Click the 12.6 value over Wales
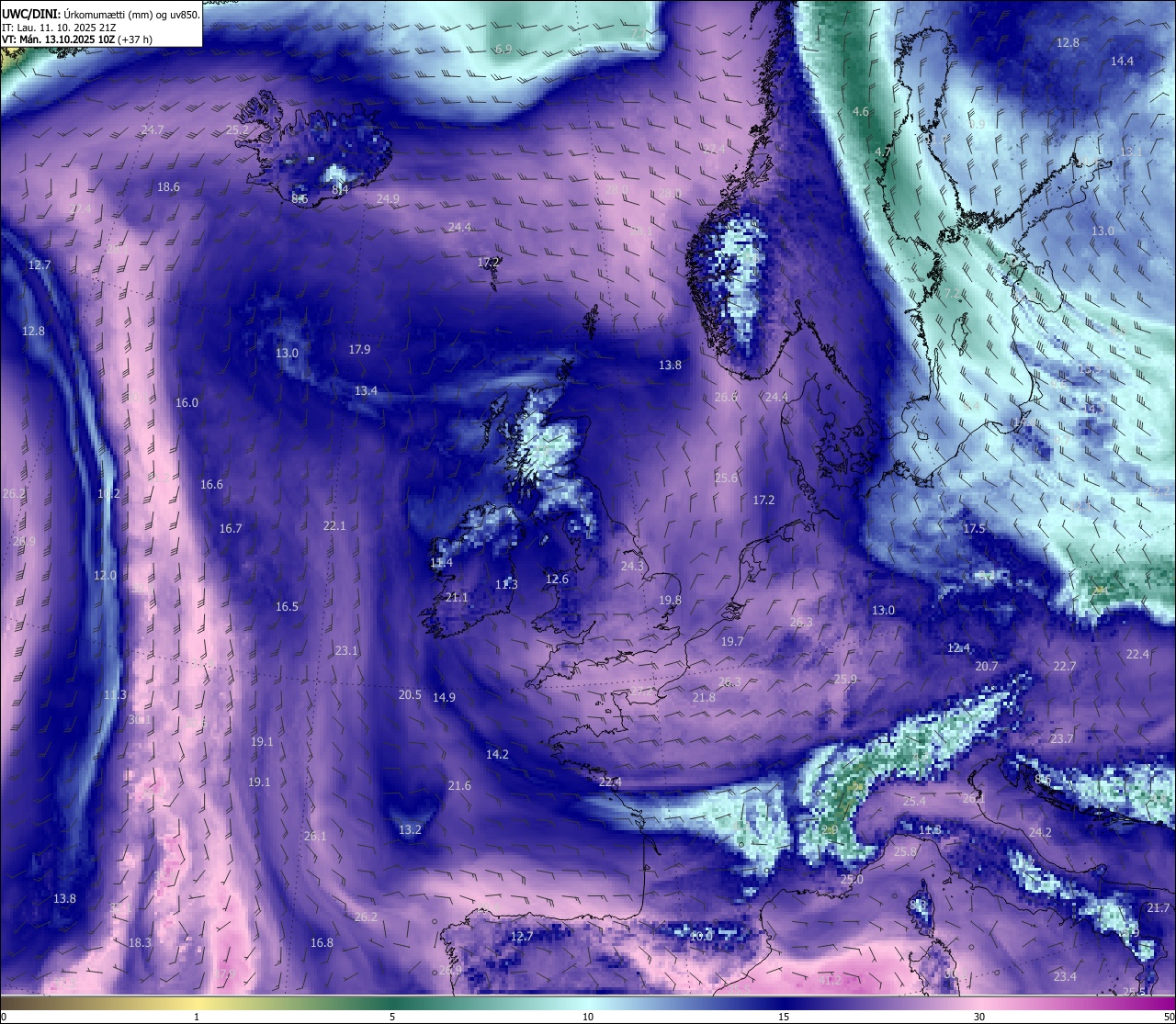The height and width of the screenshot is (1024, 1176). pyautogui.click(x=557, y=579)
